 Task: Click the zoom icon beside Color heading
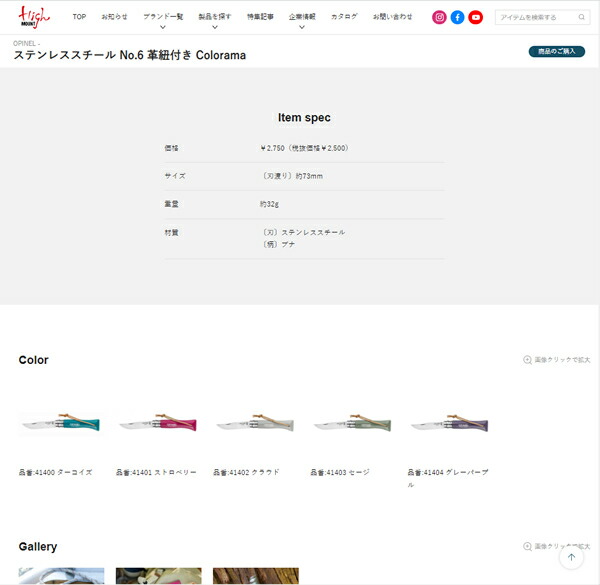(x=528, y=360)
